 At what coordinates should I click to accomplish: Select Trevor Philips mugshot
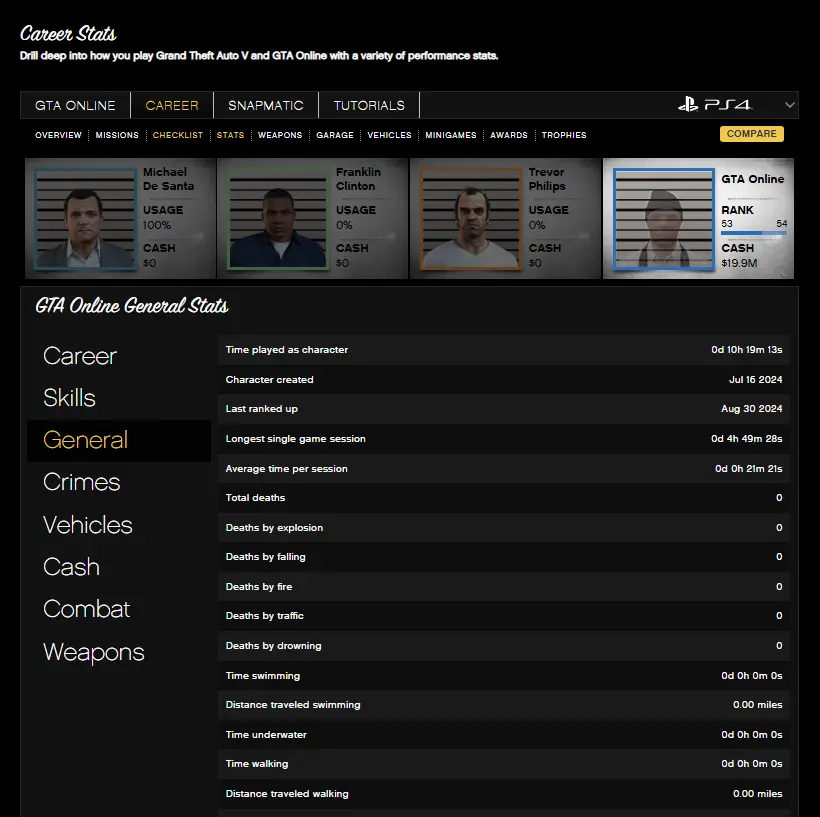471,219
